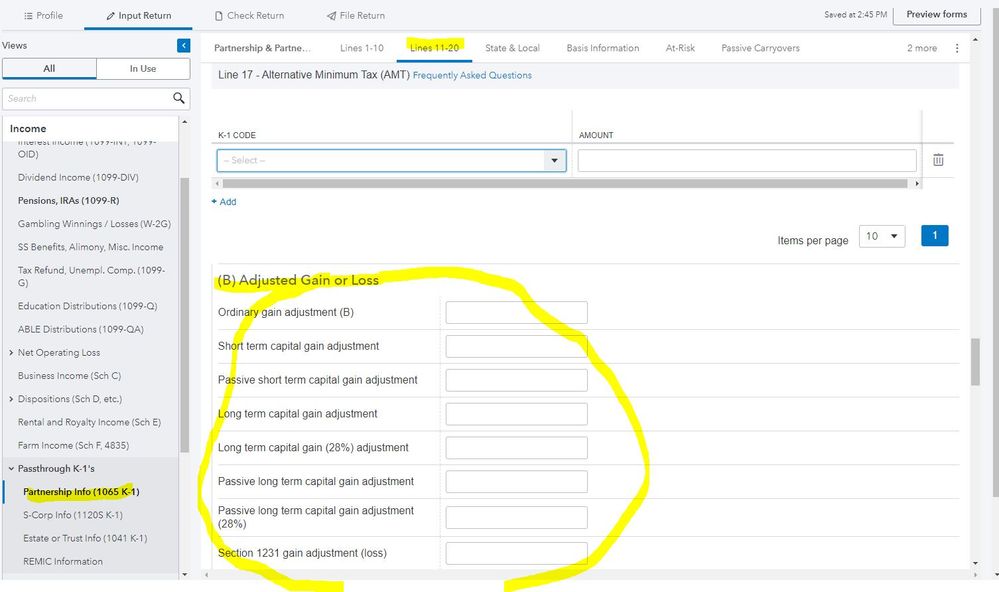Go to File Return step
Image resolution: width=999 pixels, height=592 pixels.
click(356, 15)
